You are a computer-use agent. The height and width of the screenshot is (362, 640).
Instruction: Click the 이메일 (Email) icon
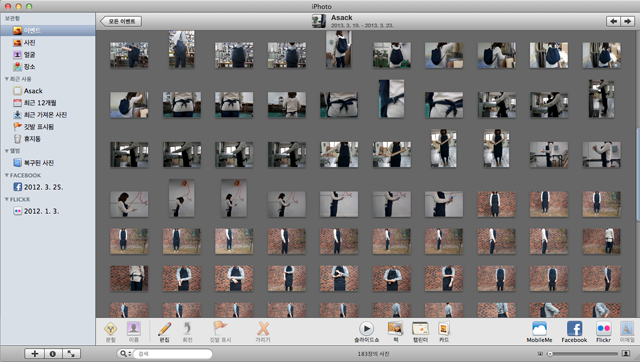point(627,329)
